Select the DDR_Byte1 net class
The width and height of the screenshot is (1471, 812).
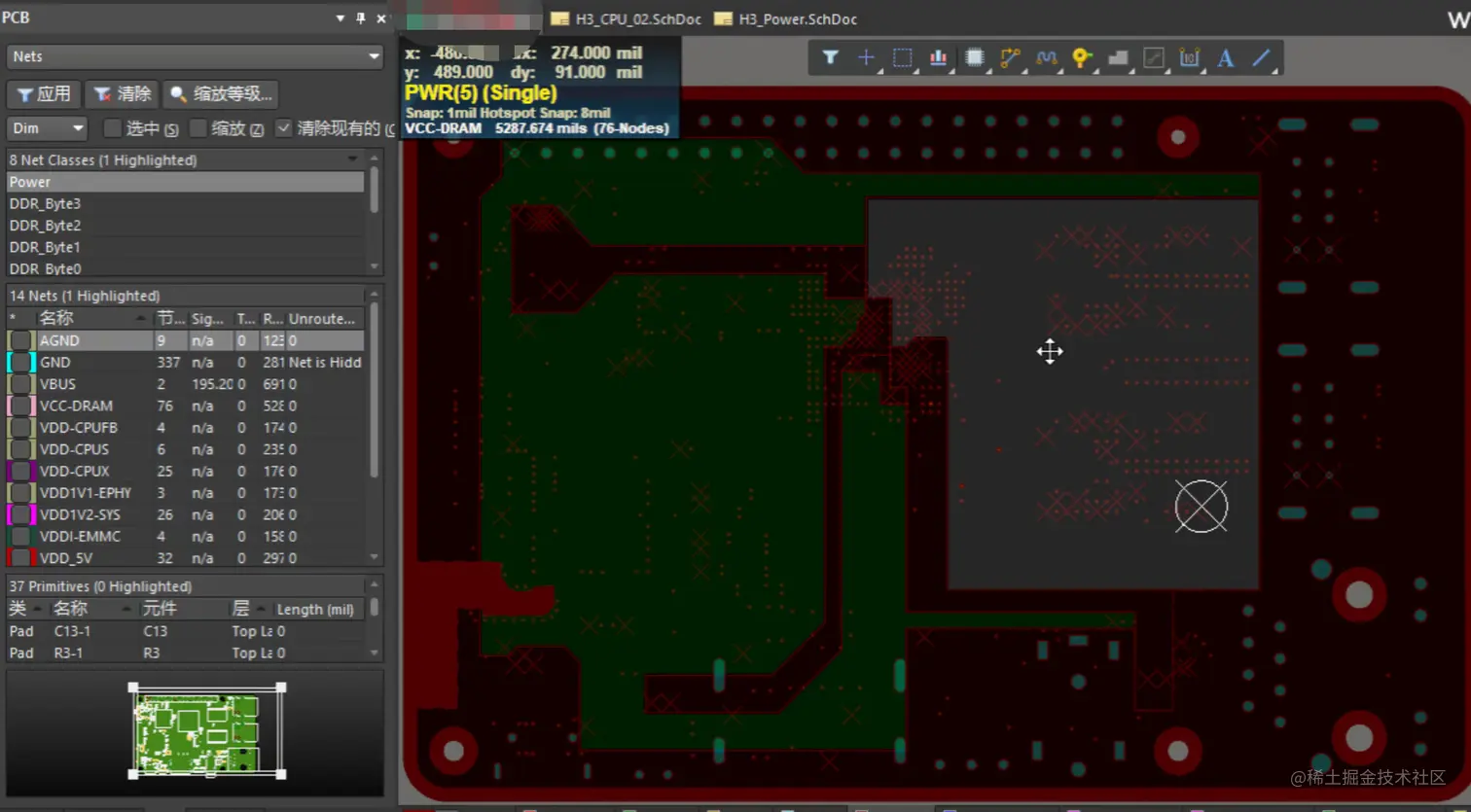[186, 247]
